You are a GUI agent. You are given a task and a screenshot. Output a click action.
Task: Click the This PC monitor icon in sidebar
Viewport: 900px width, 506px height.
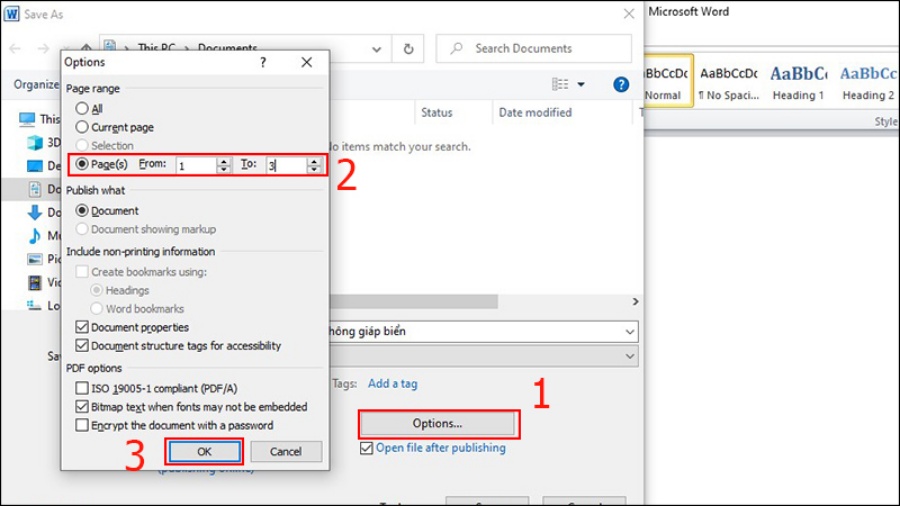tap(27, 119)
